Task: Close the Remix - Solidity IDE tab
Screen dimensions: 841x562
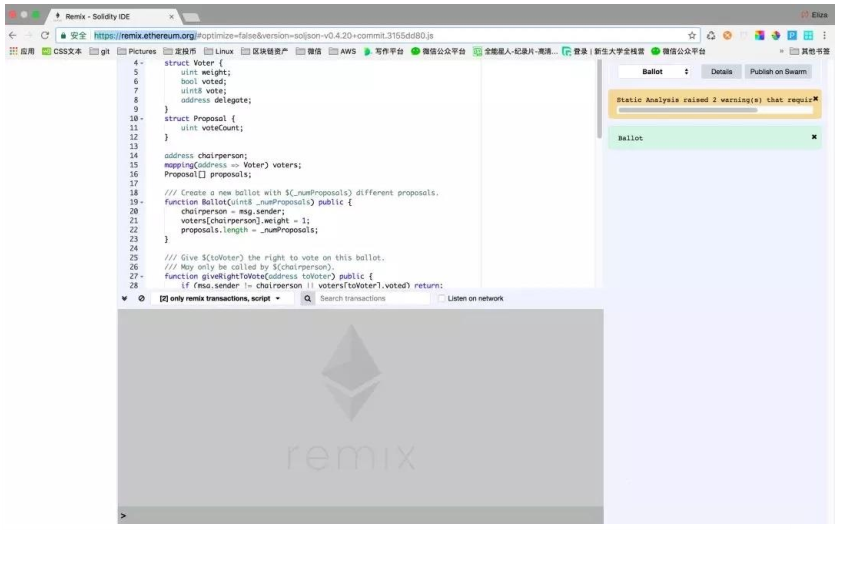Action: click(172, 17)
